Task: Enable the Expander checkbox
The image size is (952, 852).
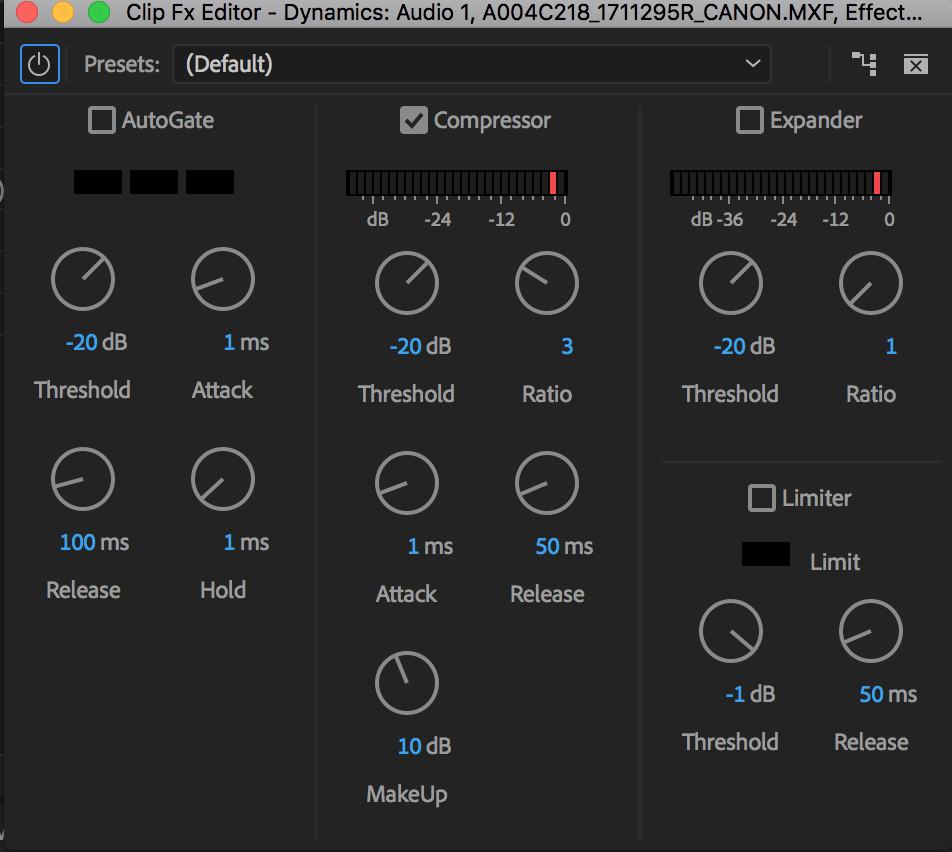Action: 749,120
